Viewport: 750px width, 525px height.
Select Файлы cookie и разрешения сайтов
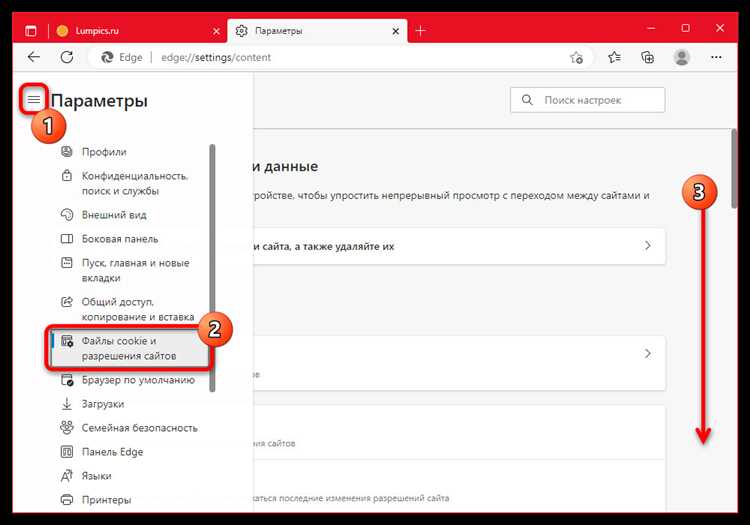130,348
